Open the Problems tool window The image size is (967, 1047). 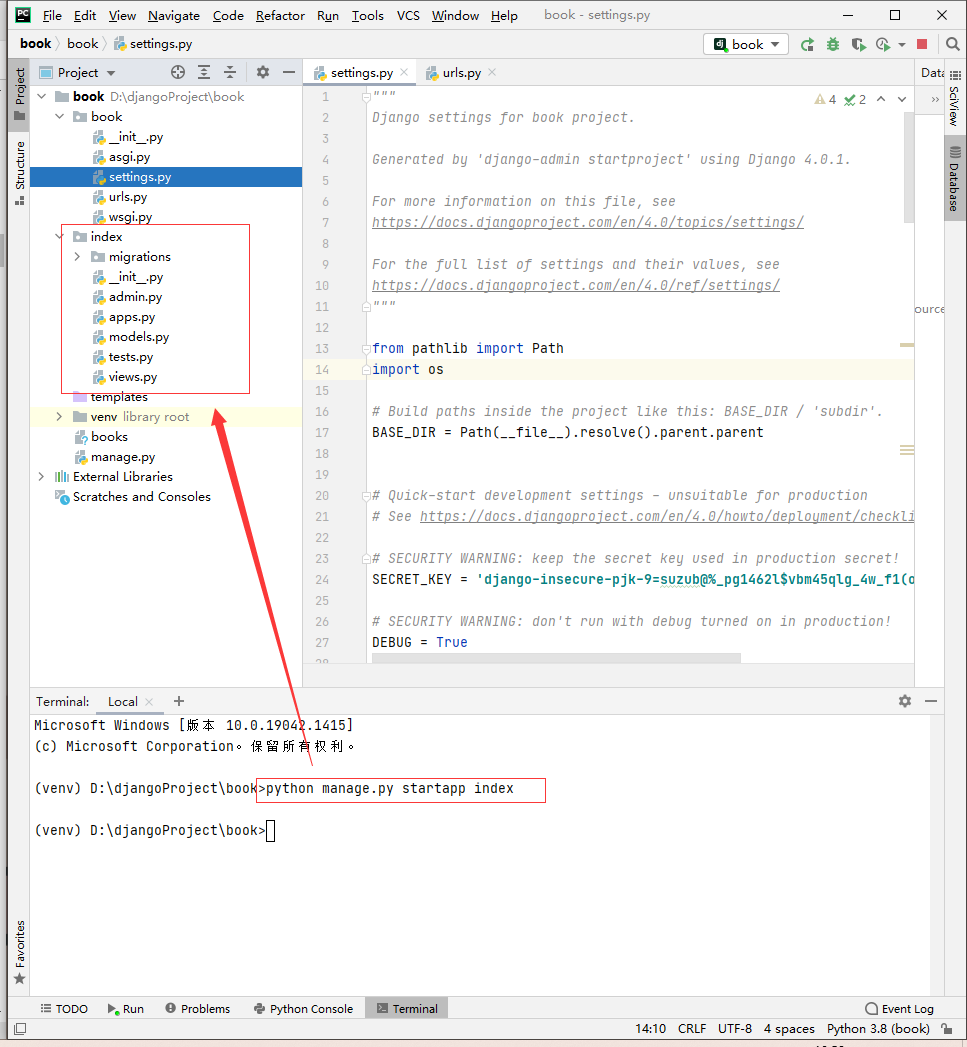[198, 1008]
